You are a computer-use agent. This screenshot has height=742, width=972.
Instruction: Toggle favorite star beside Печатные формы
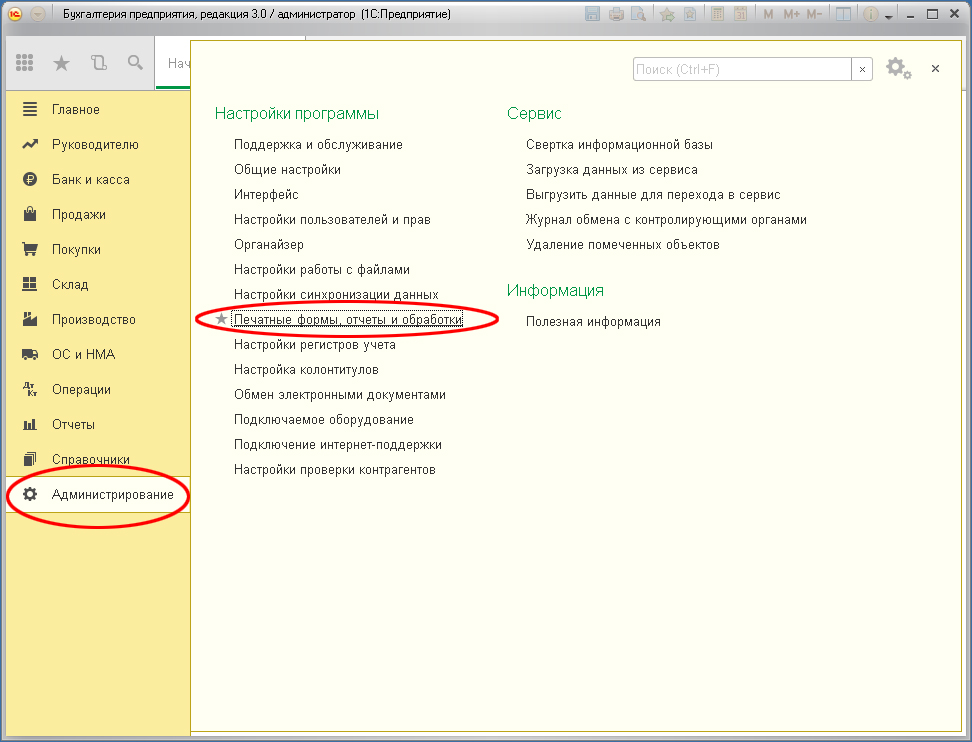(221, 319)
